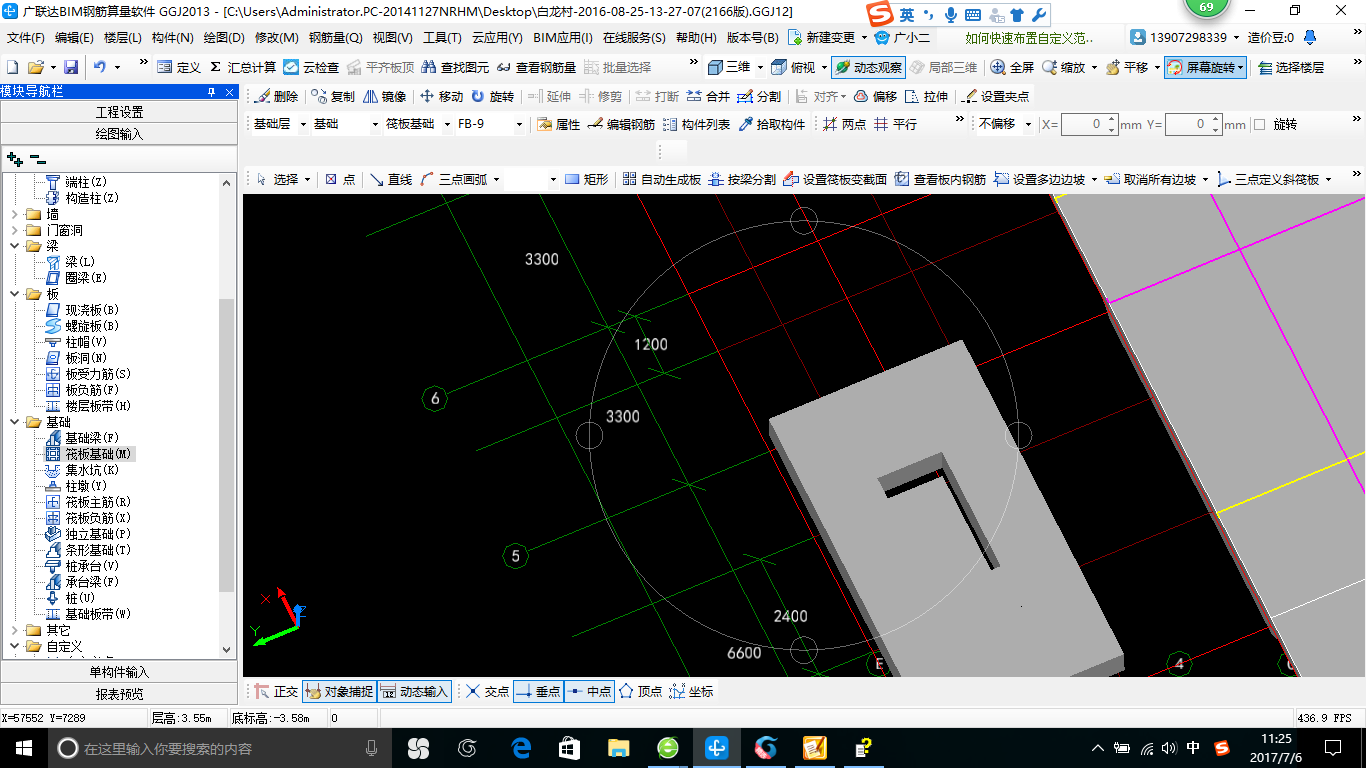The height and width of the screenshot is (768, 1366).
Task: Check the 旋转 rotate checkbox
Action: [1259, 125]
